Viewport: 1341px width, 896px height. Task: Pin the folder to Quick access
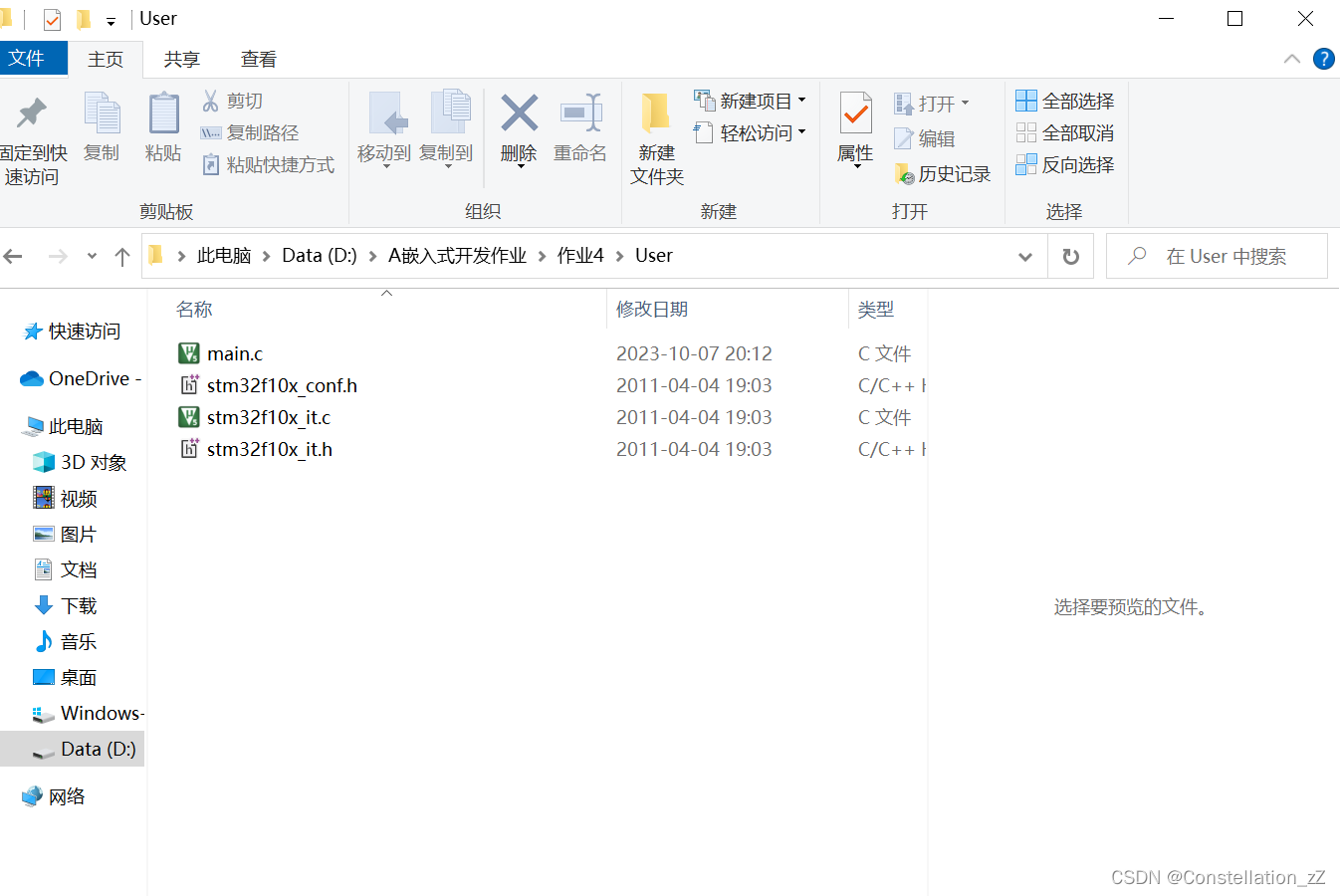[x=33, y=139]
